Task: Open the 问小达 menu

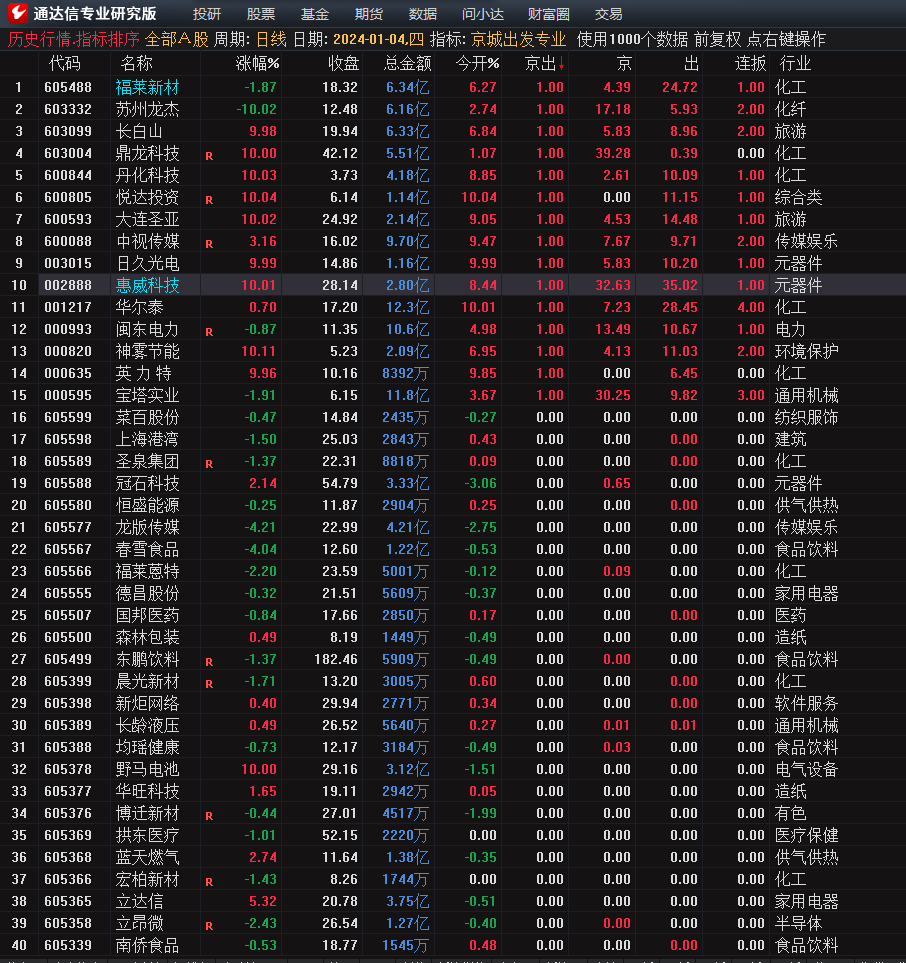Action: (x=483, y=14)
